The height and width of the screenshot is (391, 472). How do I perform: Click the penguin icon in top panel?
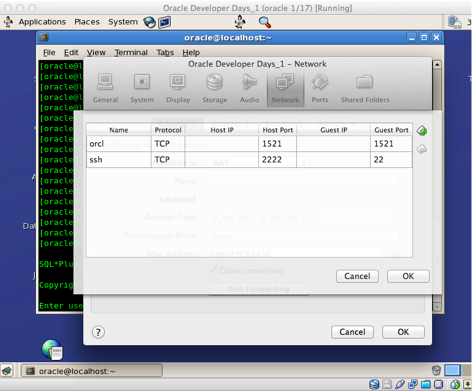pos(240,22)
